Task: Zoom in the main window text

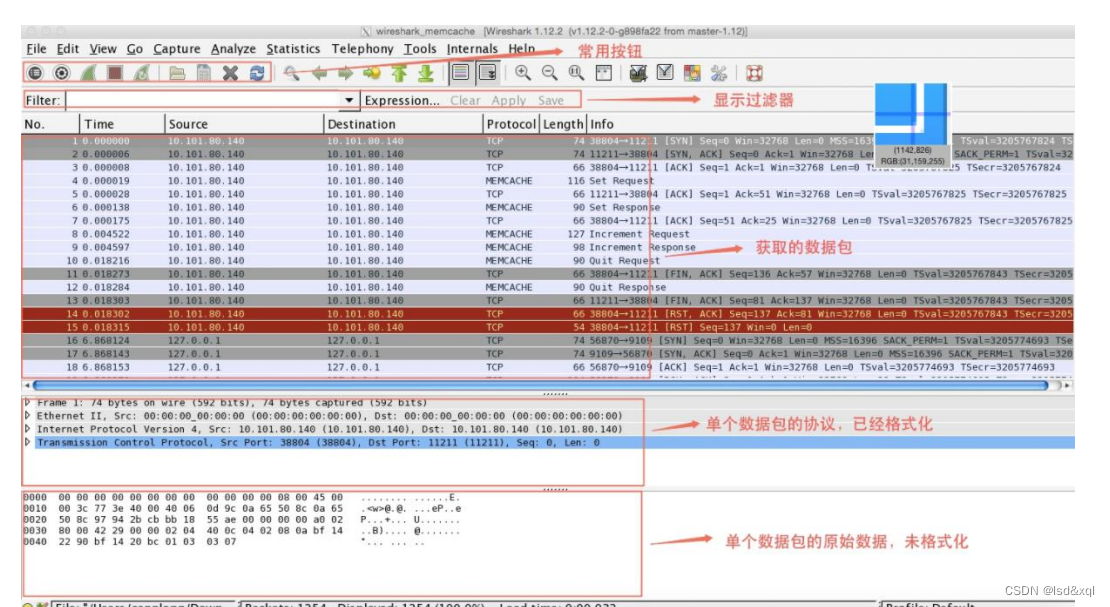Action: [522, 73]
